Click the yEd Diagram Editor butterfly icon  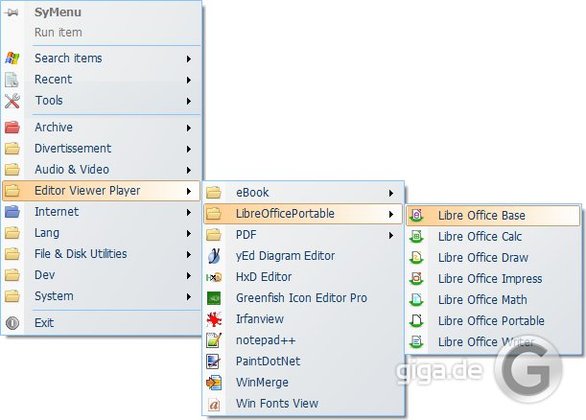[x=214, y=256]
